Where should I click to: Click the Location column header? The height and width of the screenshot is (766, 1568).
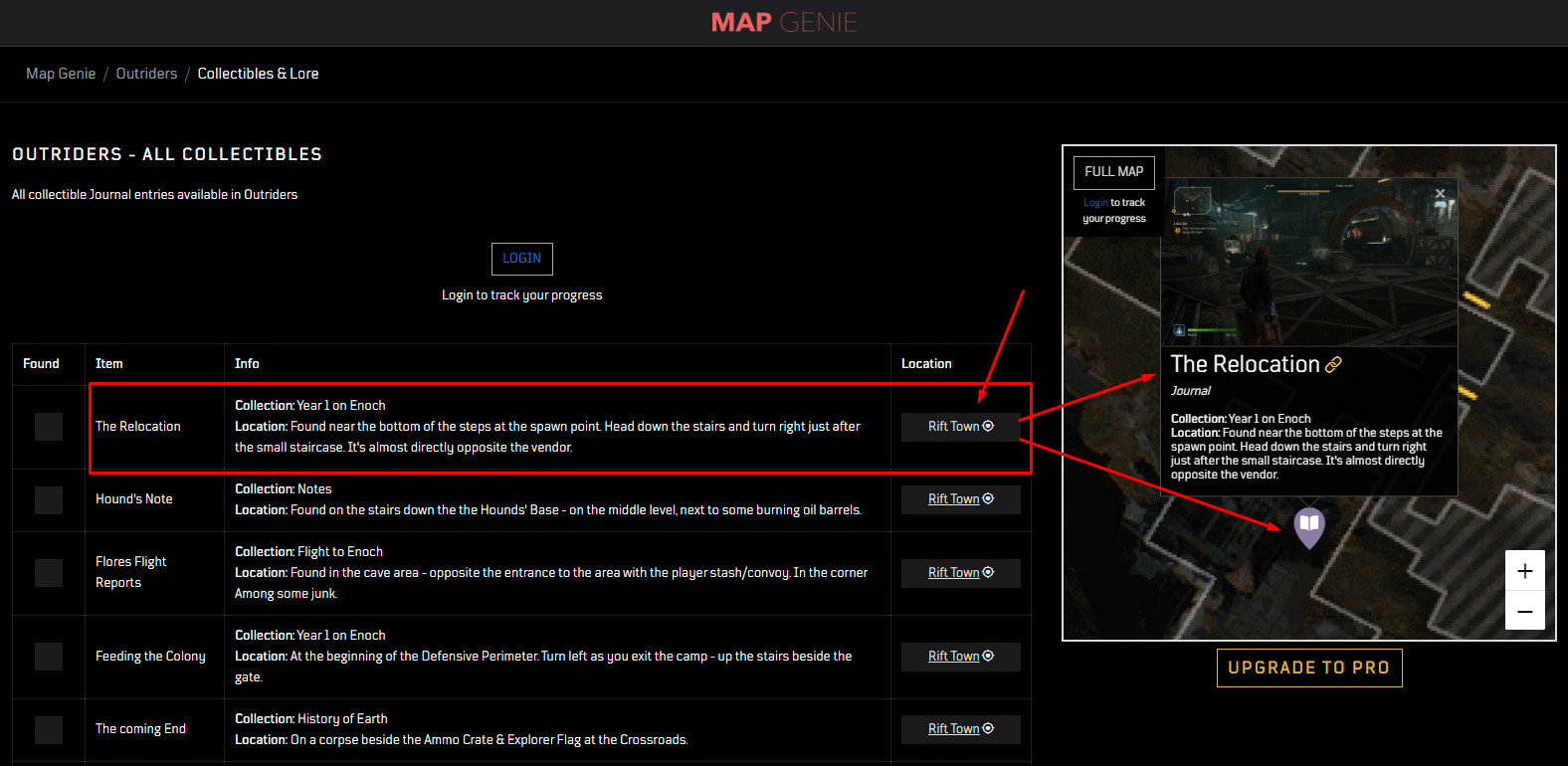[926, 364]
